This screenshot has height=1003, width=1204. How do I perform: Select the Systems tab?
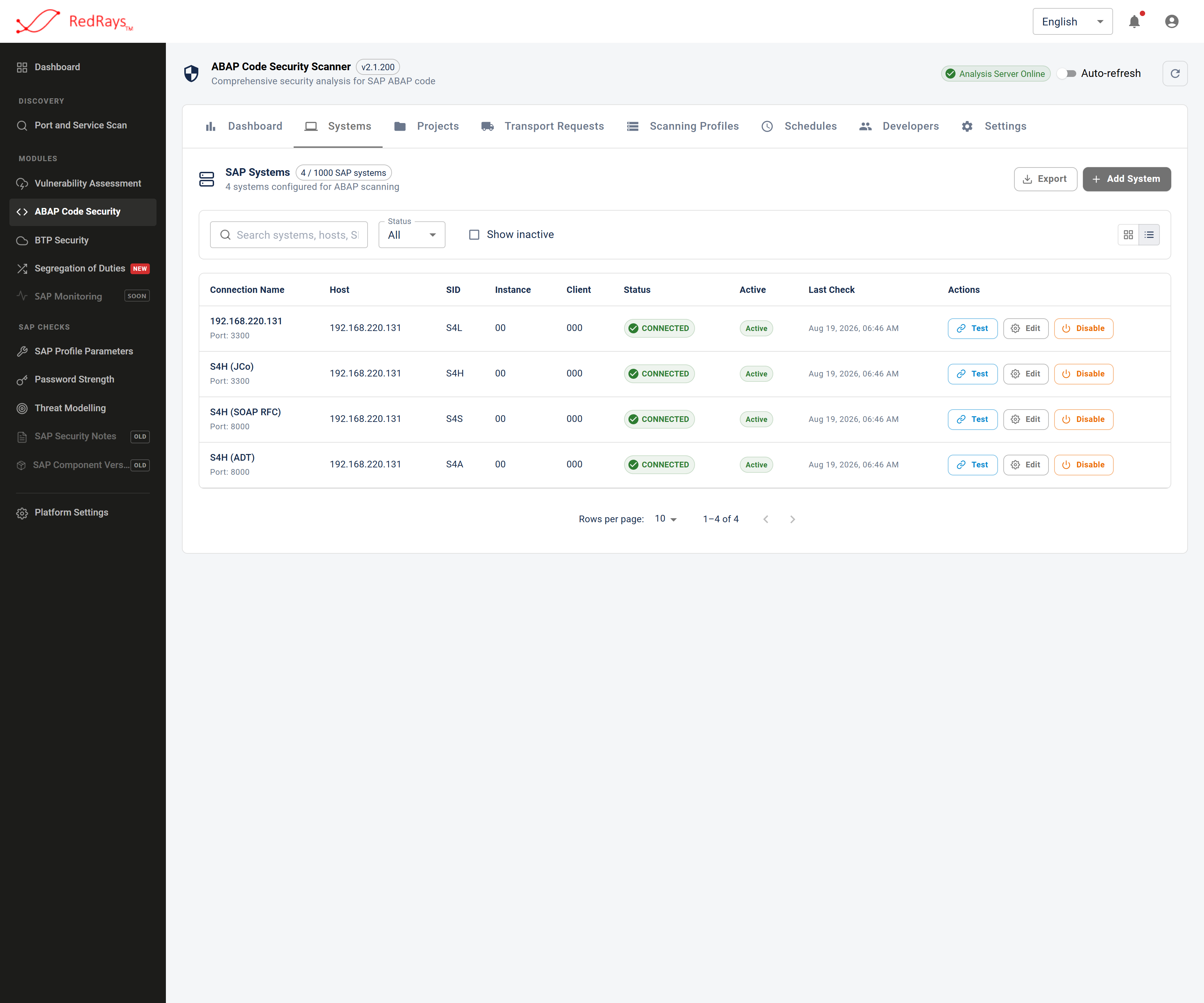338,126
